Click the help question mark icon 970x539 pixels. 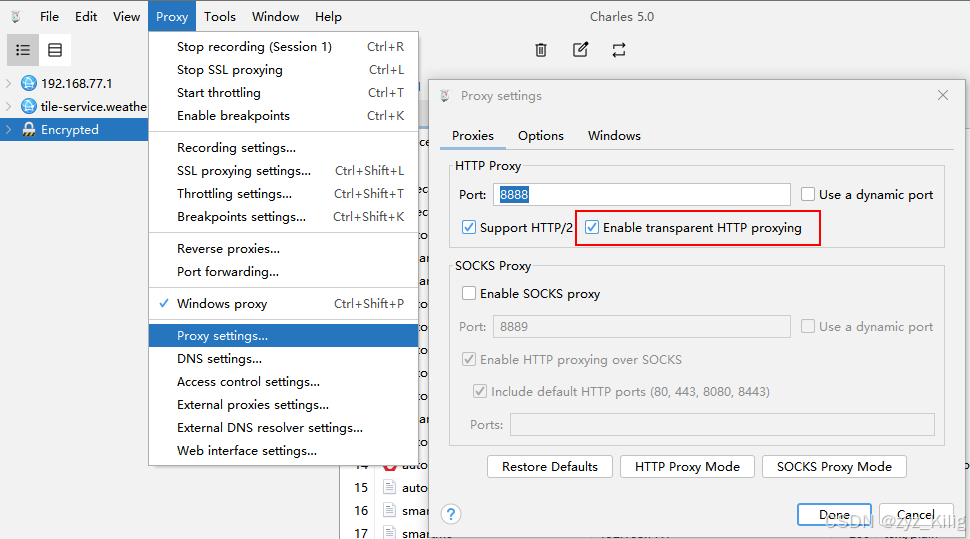[451, 514]
